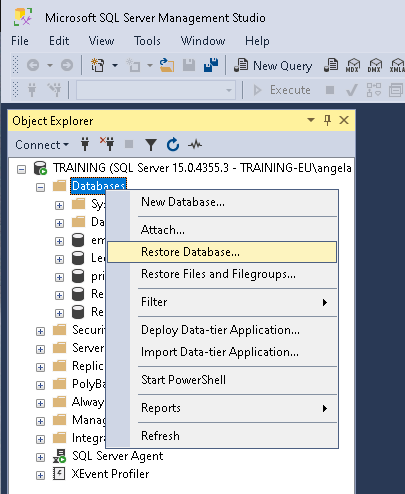Image resolution: width=405 pixels, height=494 pixels.
Task: Select SQL Server Agent in tree
Action: pyautogui.click(x=118, y=456)
